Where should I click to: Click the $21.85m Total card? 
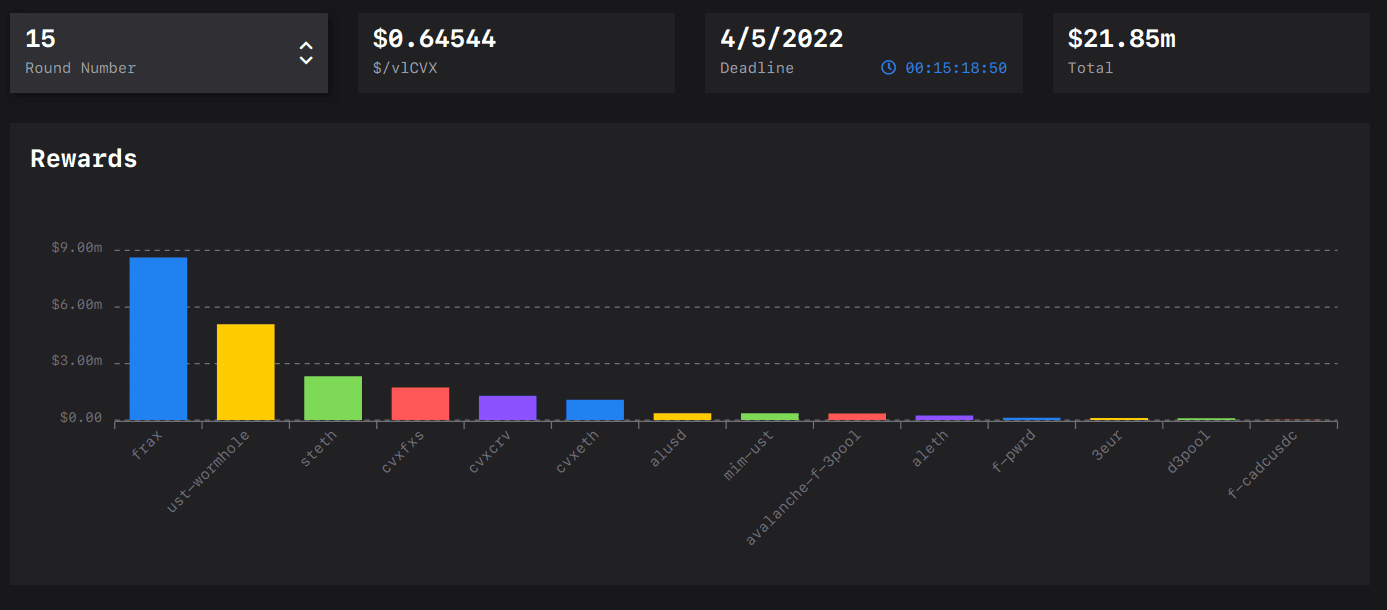[x=1210, y=53]
